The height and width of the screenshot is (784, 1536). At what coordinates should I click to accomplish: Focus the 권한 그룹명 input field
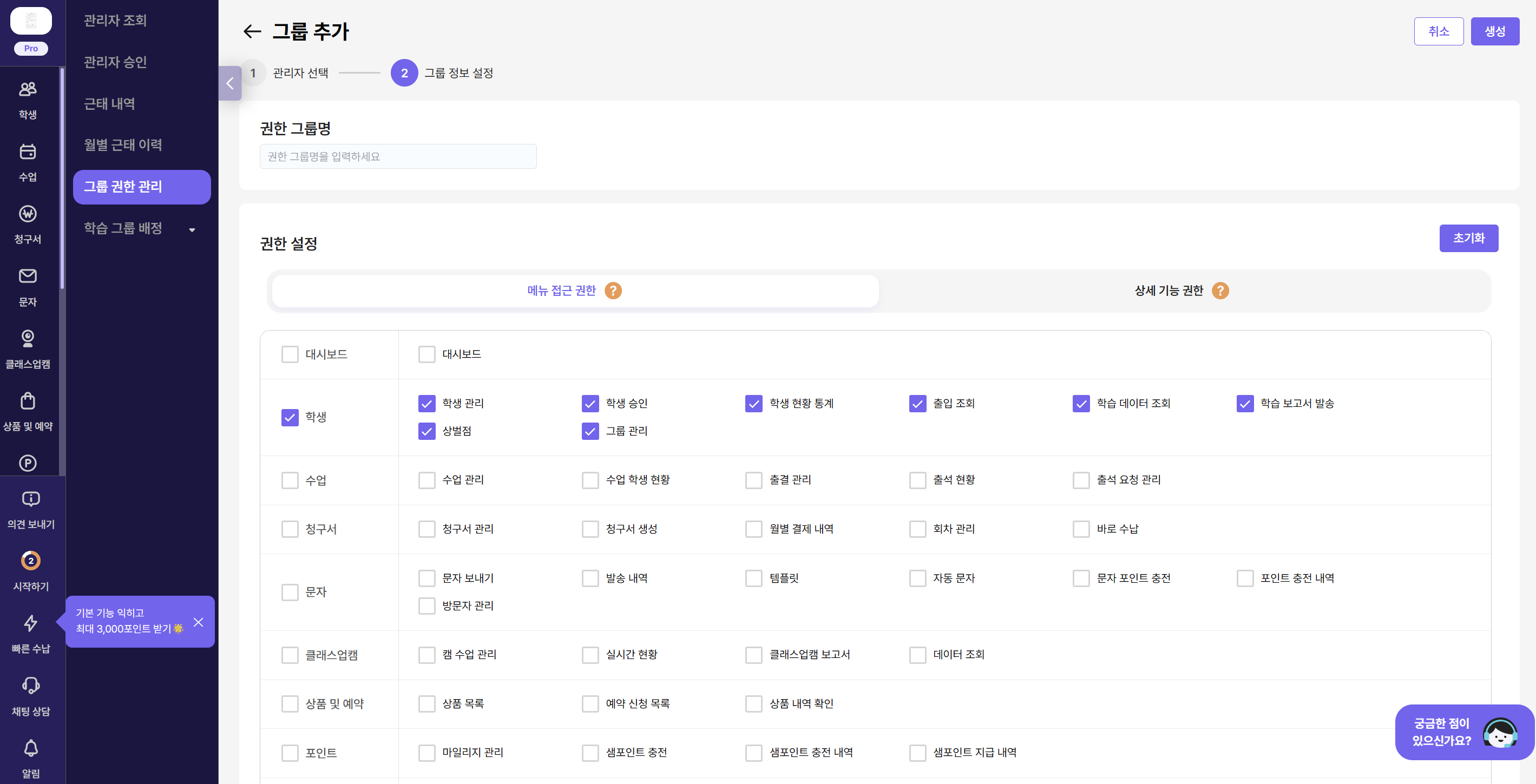click(398, 157)
